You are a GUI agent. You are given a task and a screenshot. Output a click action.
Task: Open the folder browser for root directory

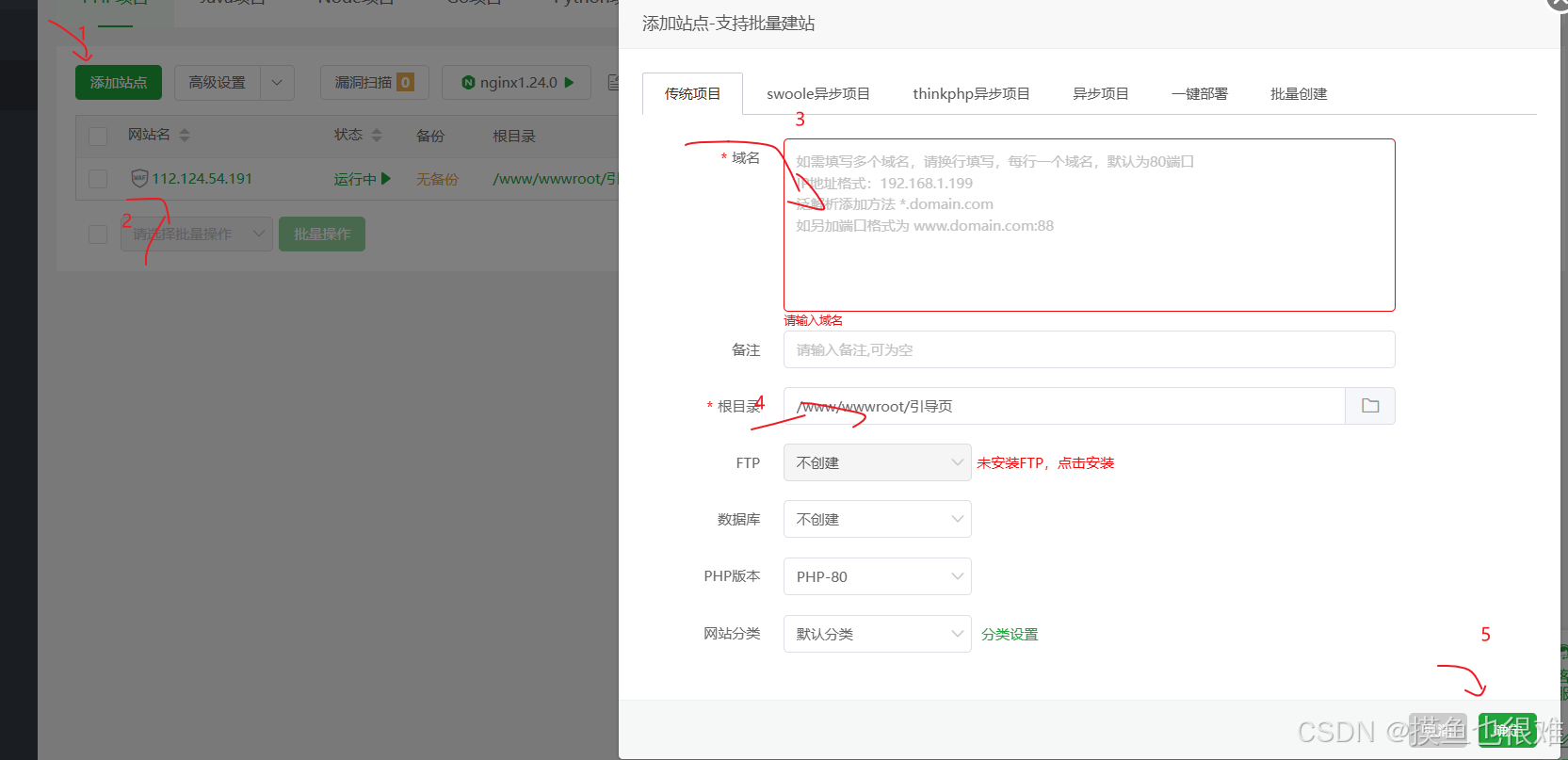click(1370, 406)
